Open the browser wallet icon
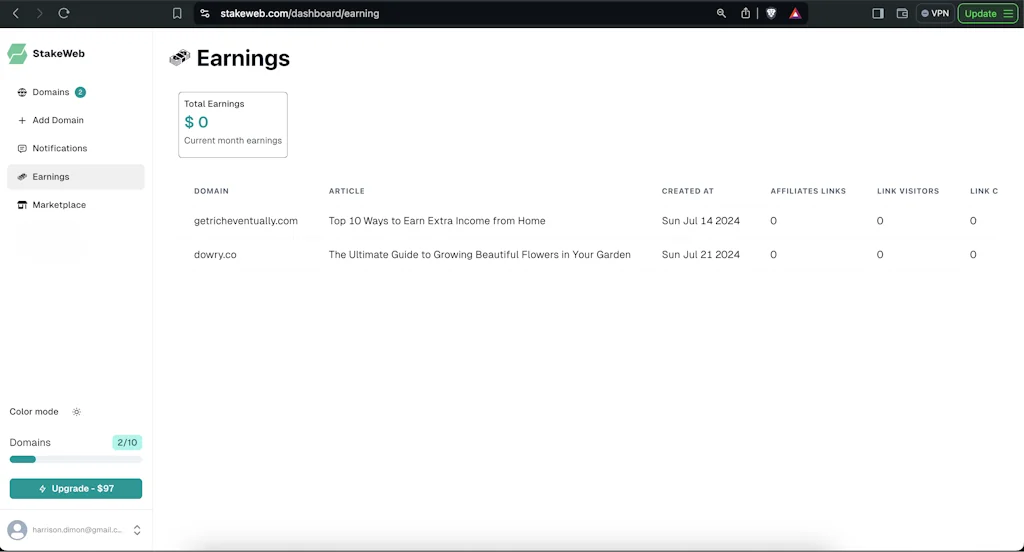The image size is (1024, 552). pyautogui.click(x=902, y=13)
